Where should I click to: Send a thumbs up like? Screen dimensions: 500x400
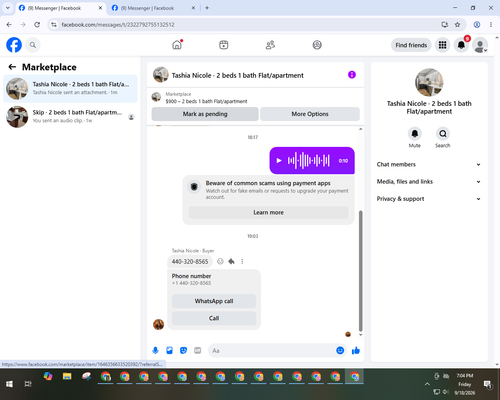click(x=356, y=350)
